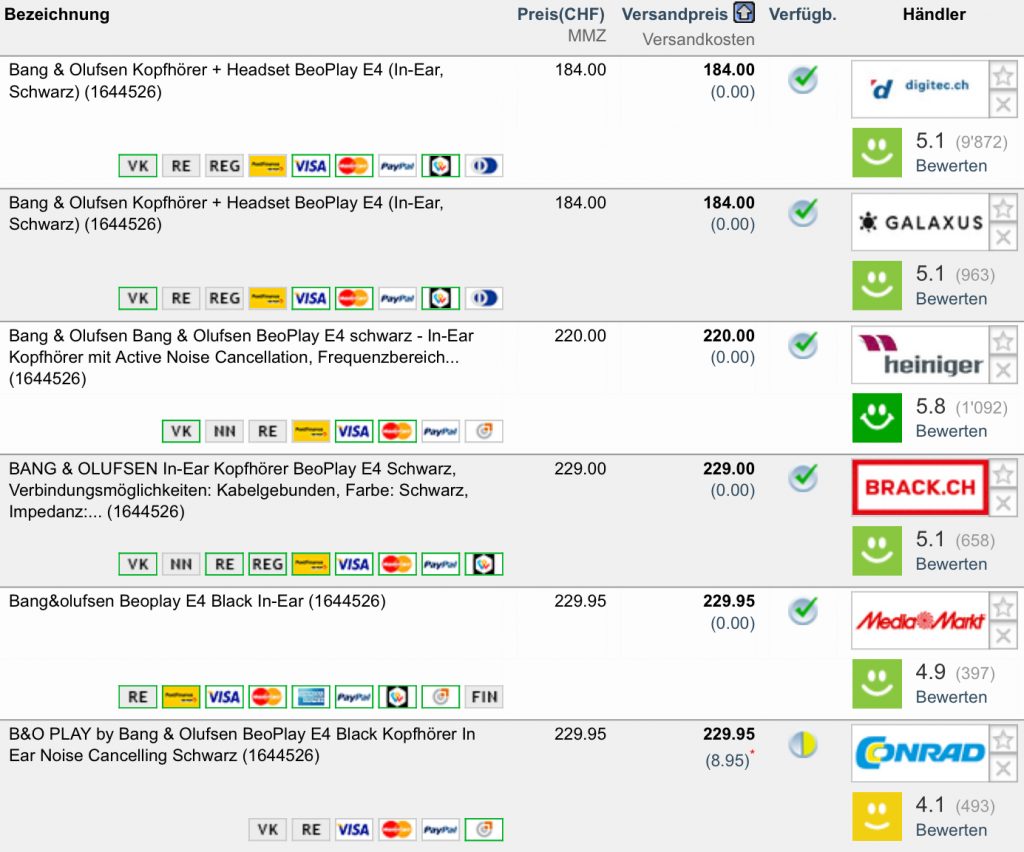Click the X icon next to Galaxus
1024x852 pixels.
click(x=1003, y=238)
